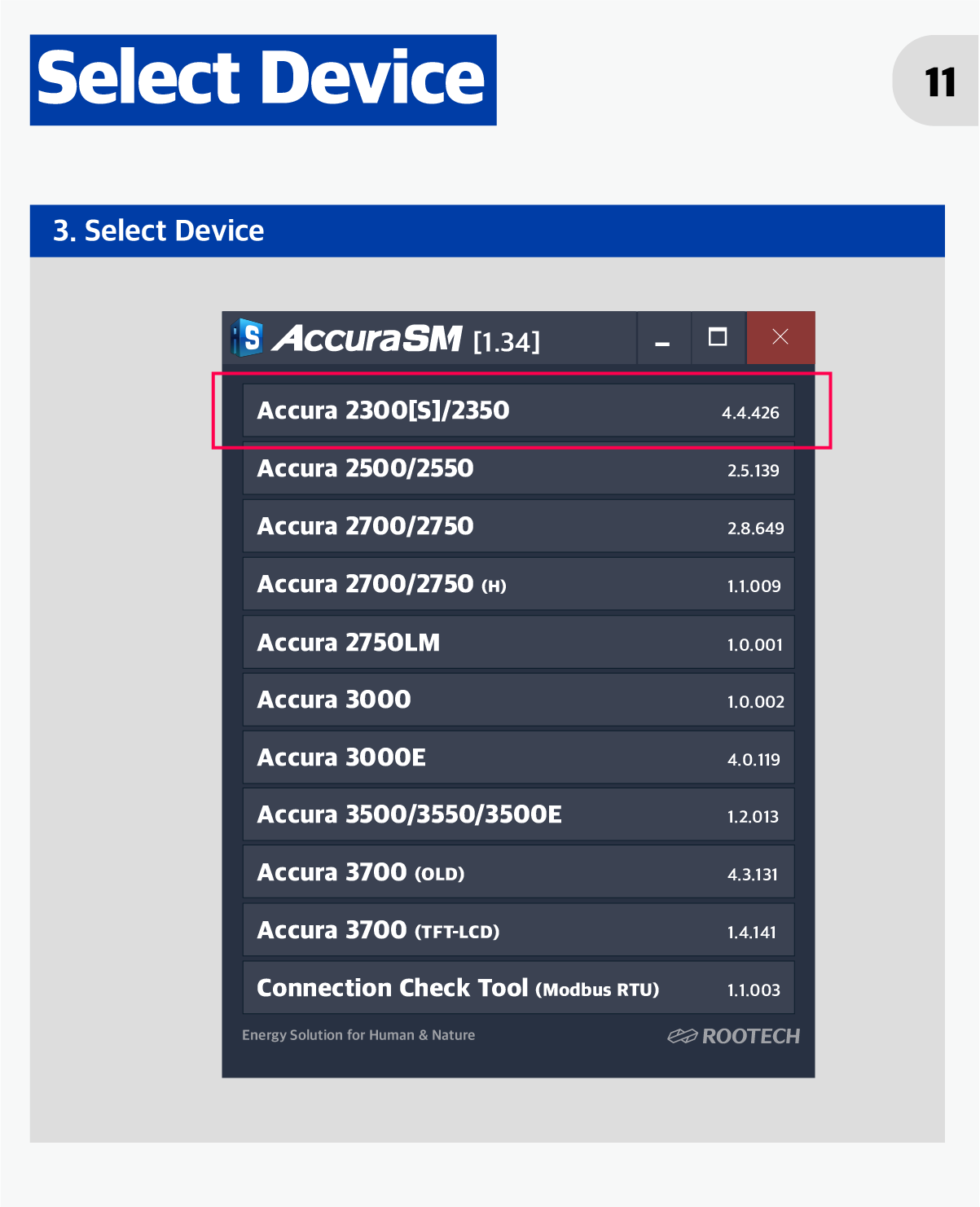Click the AccuraSM app logo icon
This screenshot has height=1207, width=980.
click(247, 338)
